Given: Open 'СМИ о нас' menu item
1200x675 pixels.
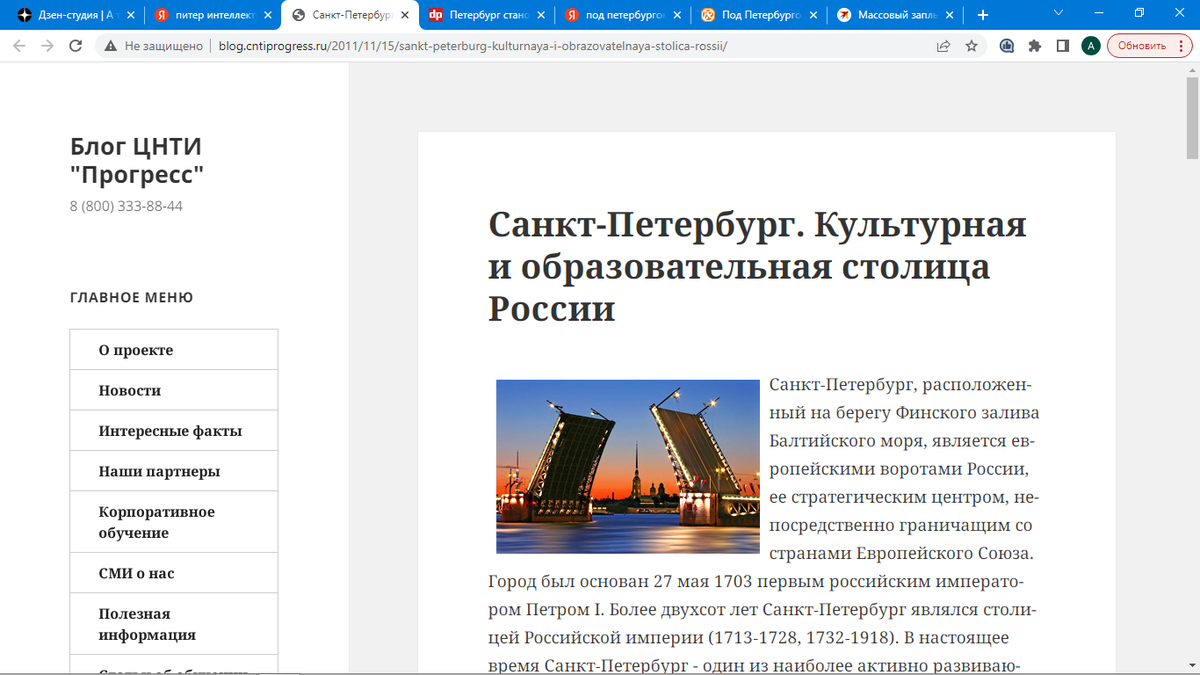Looking at the screenshot, I should point(174,573).
